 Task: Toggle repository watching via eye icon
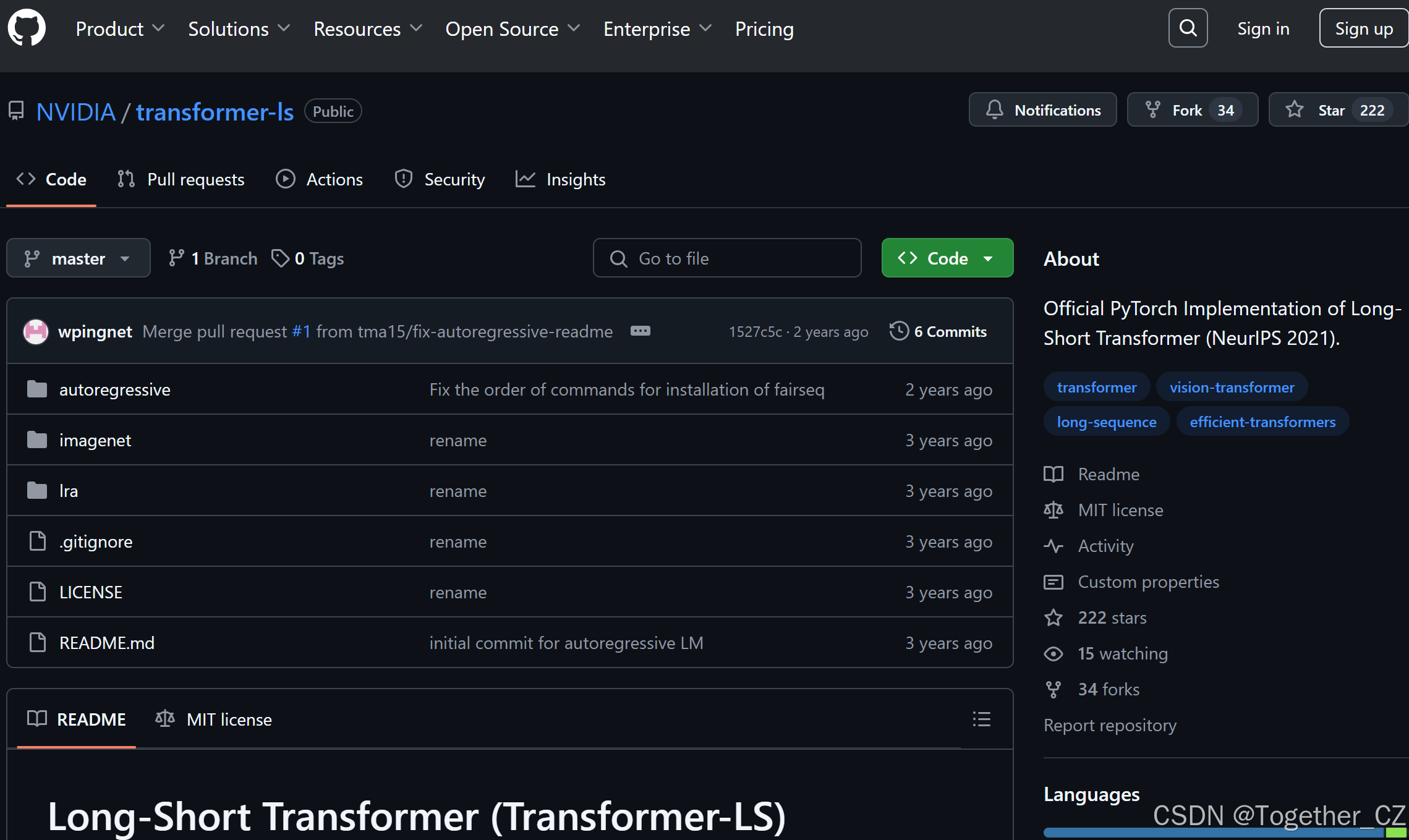point(1054,653)
